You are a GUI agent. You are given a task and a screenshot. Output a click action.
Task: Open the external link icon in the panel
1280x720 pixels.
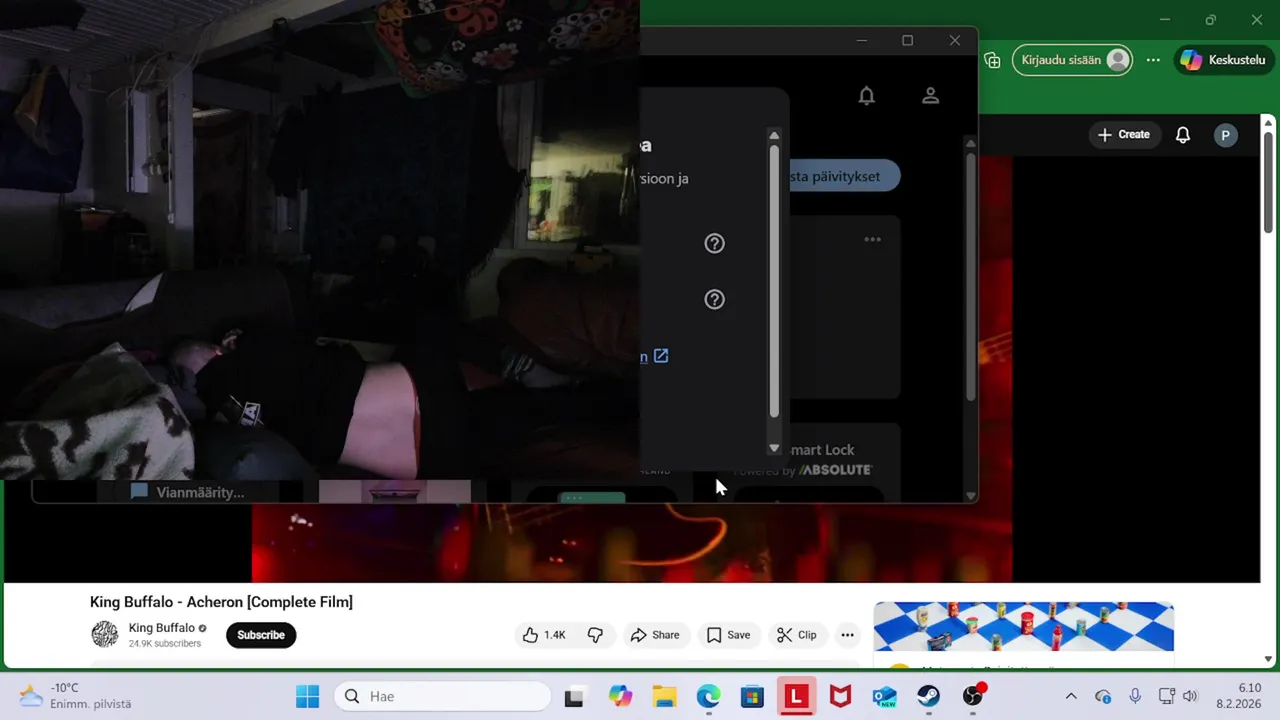point(661,356)
